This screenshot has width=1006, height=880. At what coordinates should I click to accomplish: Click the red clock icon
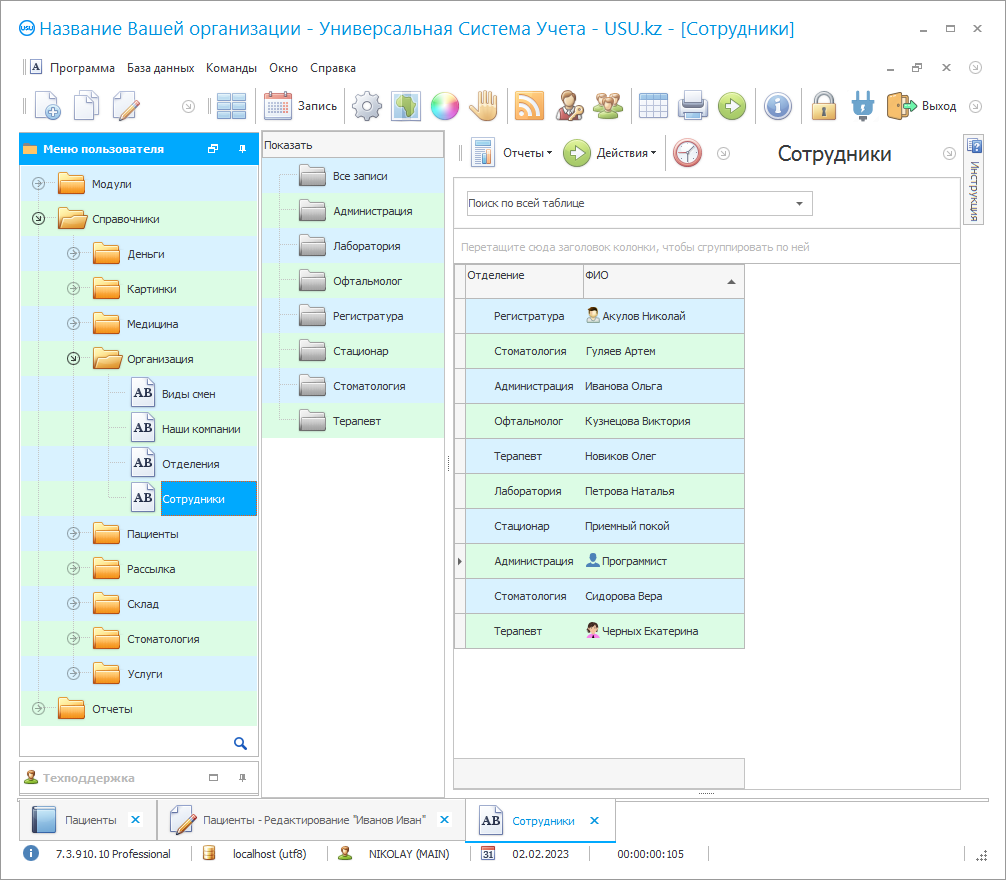(x=687, y=153)
